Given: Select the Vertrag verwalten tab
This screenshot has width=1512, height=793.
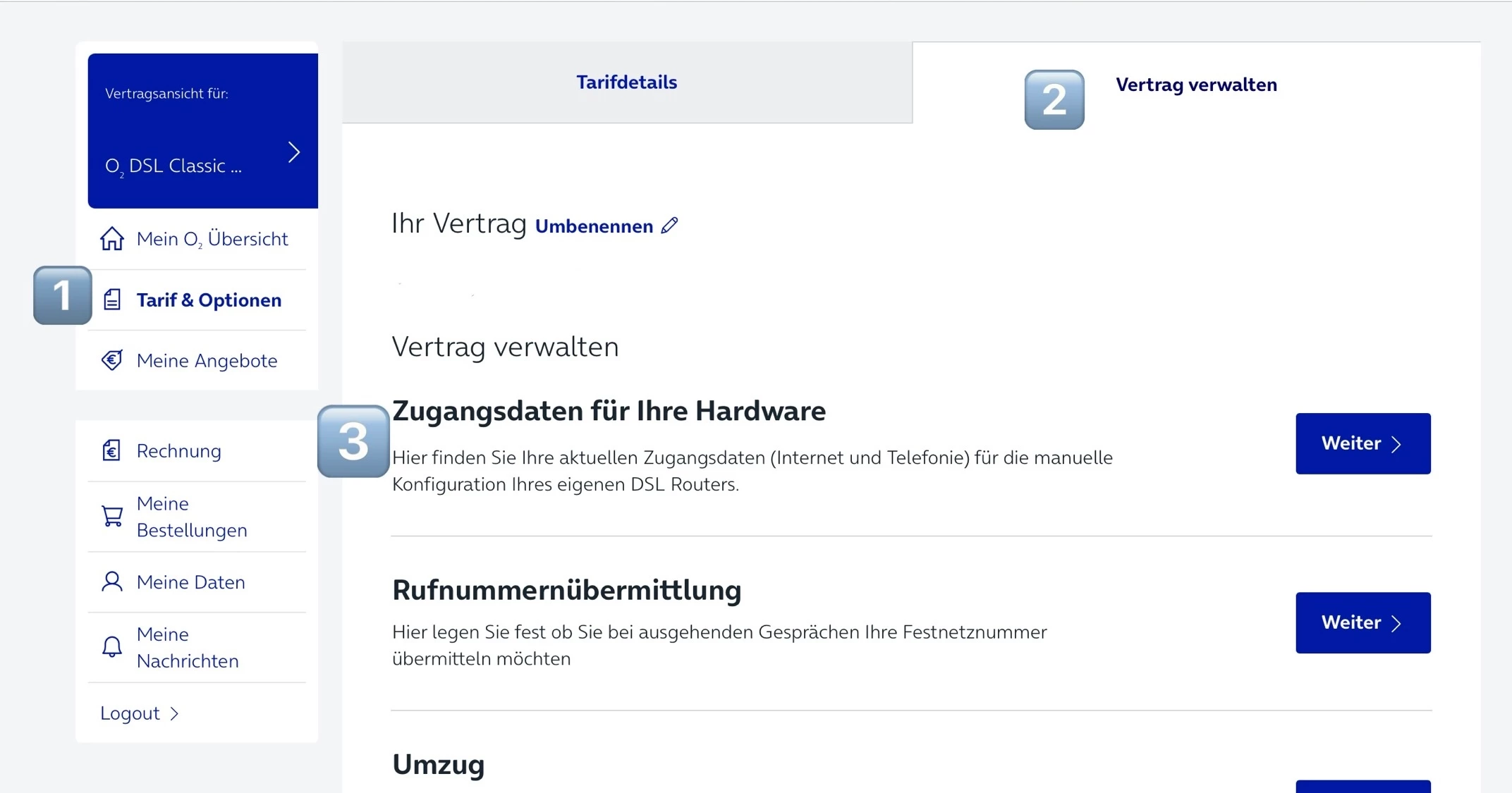Looking at the screenshot, I should click(1196, 85).
